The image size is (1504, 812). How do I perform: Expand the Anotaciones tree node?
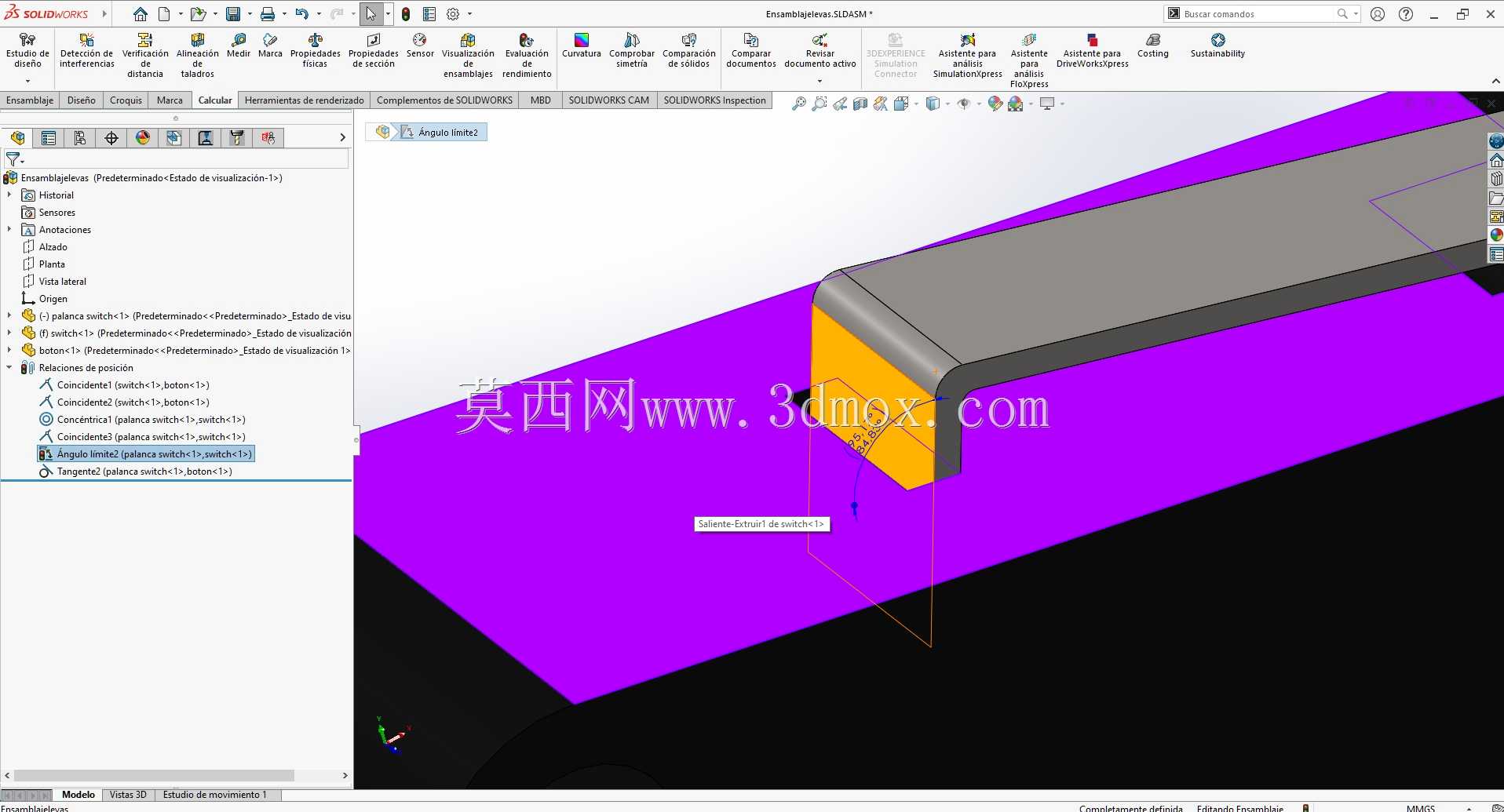pos(9,229)
